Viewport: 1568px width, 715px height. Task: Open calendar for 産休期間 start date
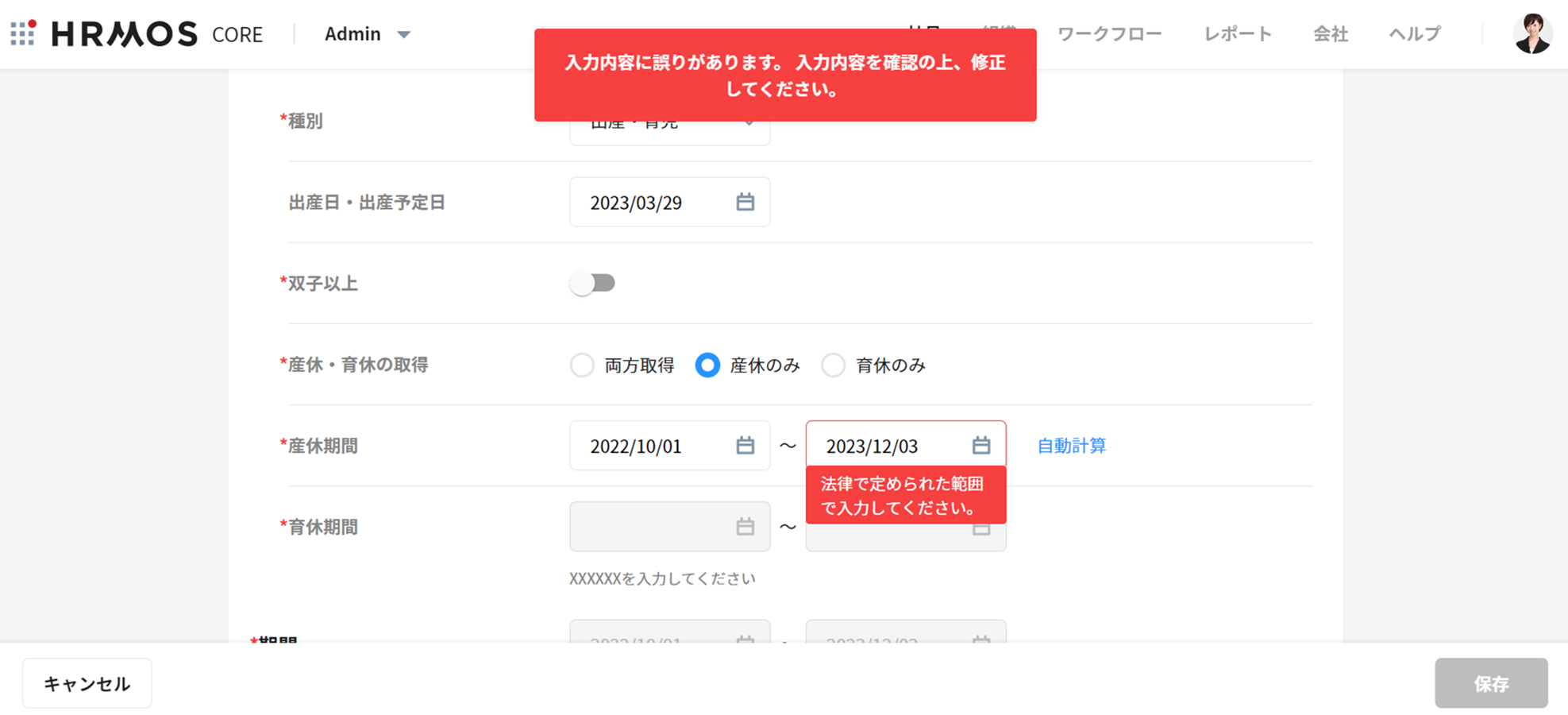[744, 446]
